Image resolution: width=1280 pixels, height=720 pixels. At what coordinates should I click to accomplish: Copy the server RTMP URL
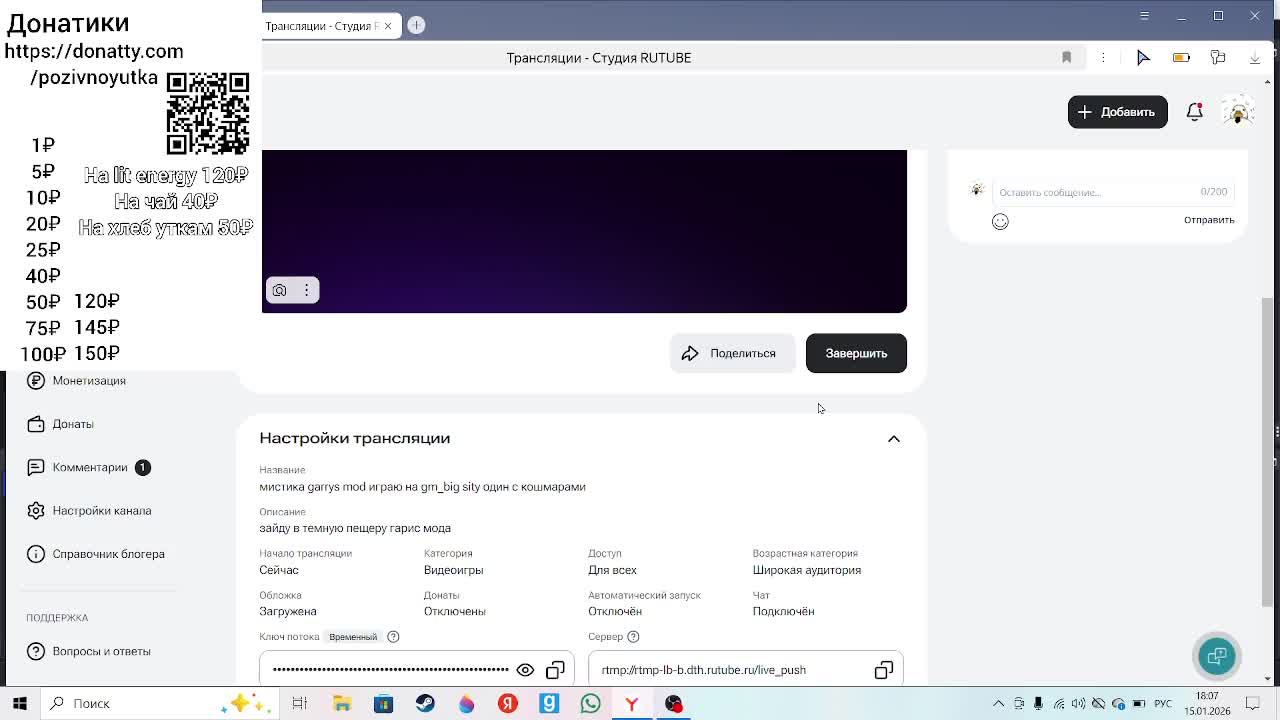pyautogui.click(x=883, y=670)
